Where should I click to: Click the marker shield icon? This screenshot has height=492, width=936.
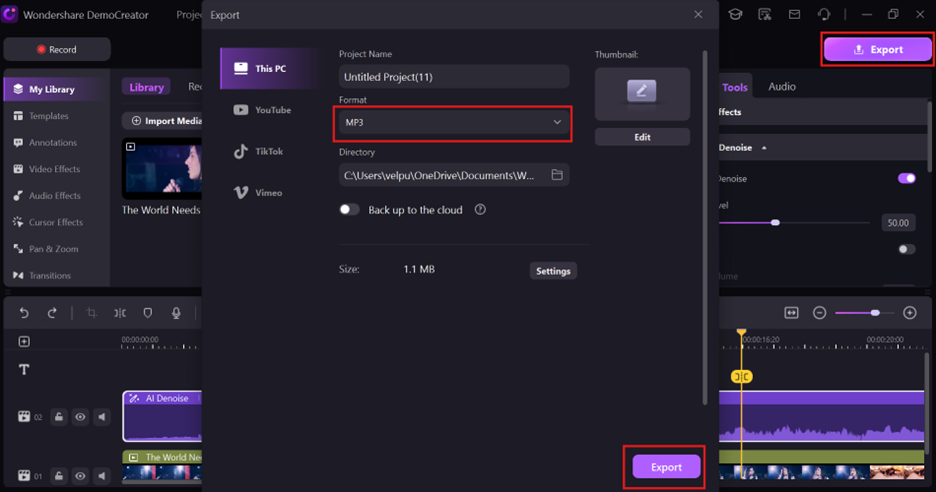point(148,313)
